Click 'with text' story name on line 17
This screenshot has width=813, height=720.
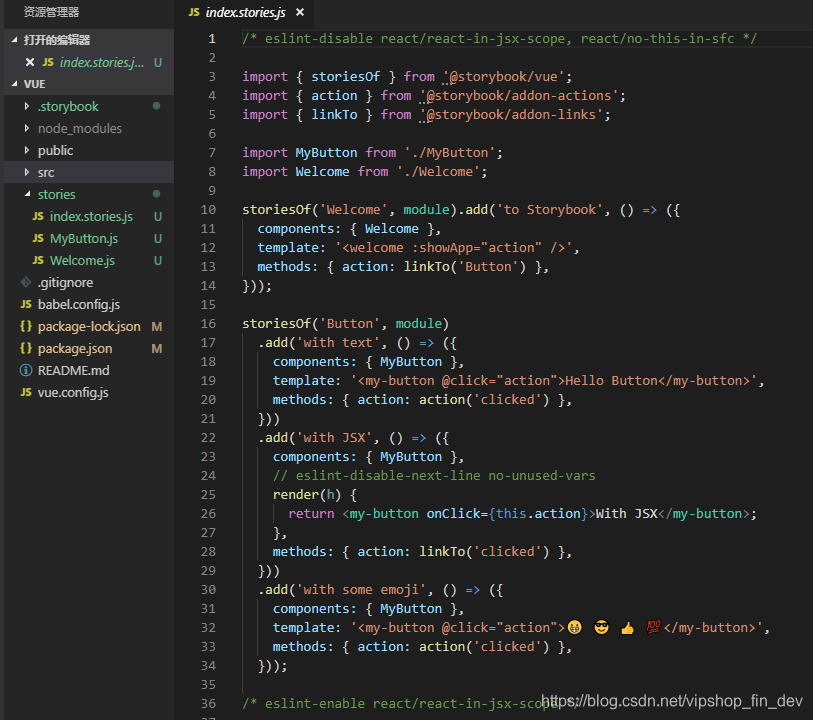[x=338, y=343]
